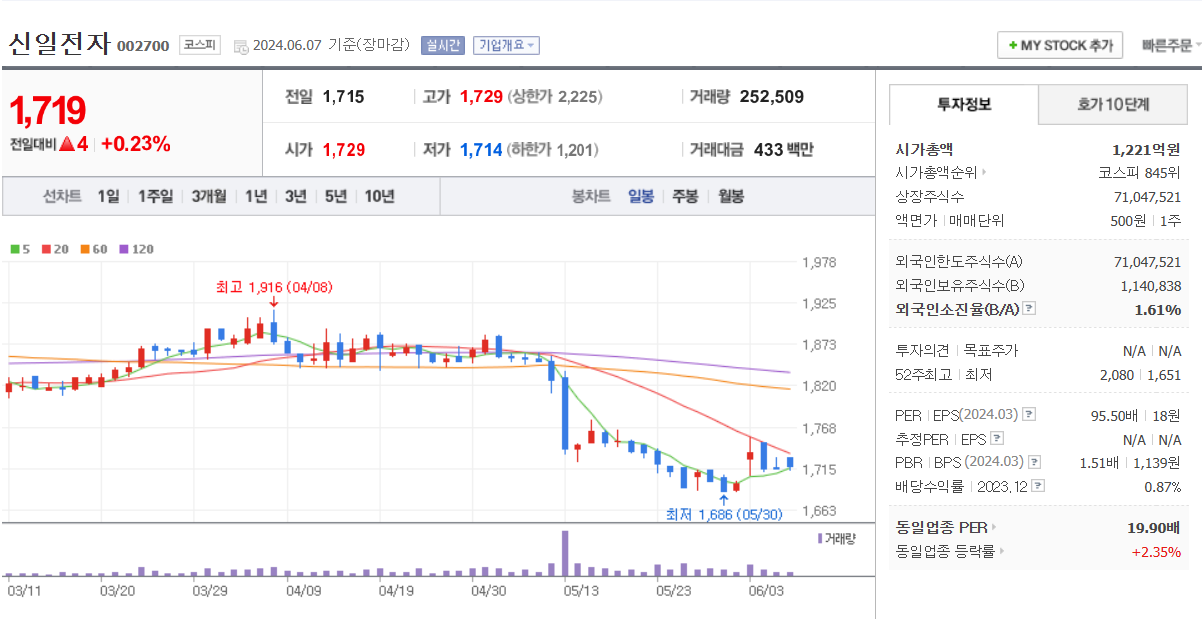Click the help icon next to 추정PER EPS
The image size is (1203, 619).
[997, 438]
